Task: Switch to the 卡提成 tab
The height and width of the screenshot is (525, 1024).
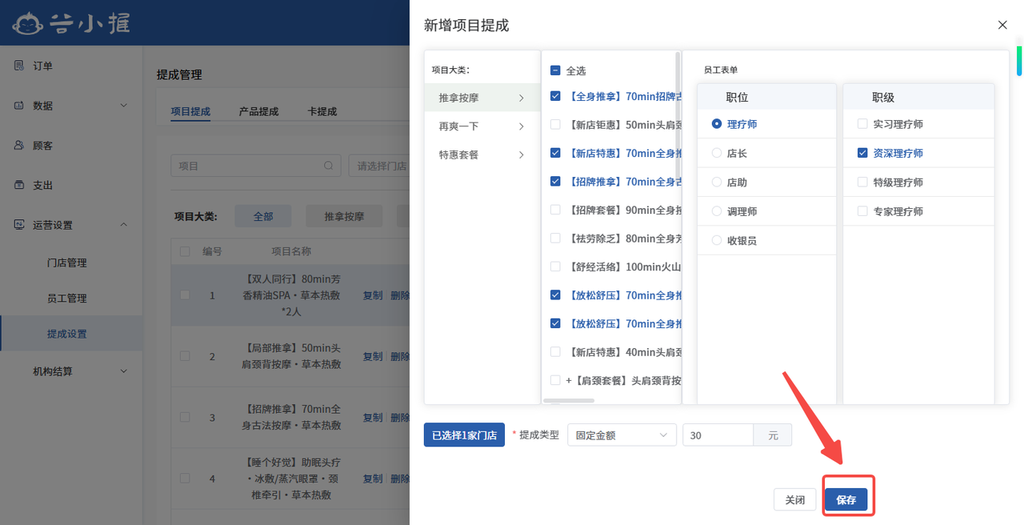Action: [x=322, y=111]
